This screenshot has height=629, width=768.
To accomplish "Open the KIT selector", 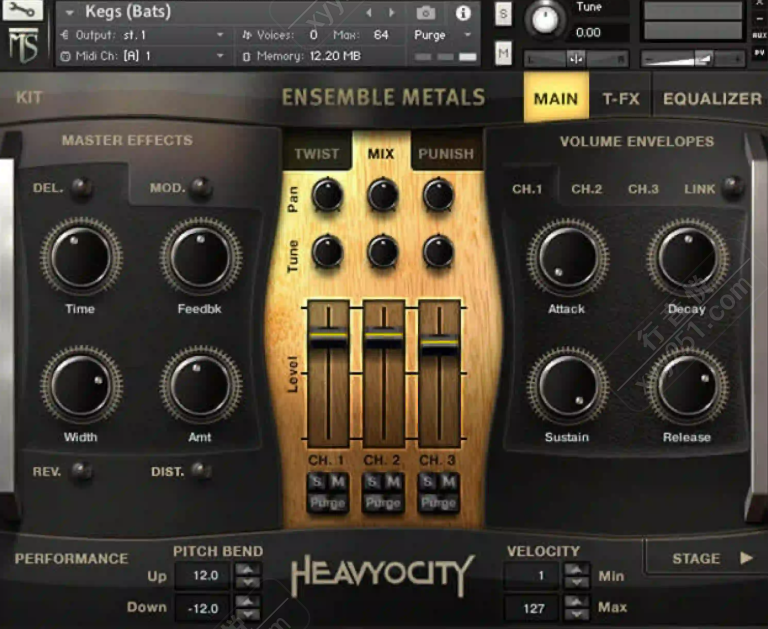I will coord(29,97).
